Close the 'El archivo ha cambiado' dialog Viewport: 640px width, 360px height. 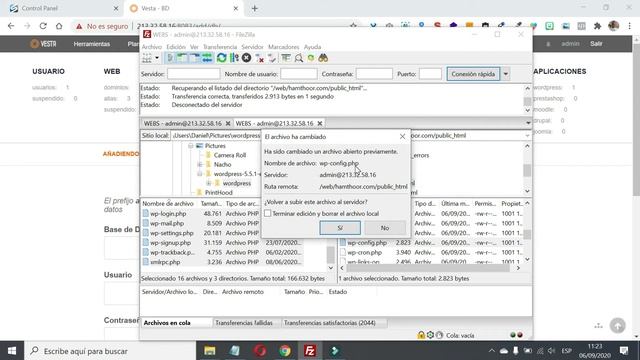tap(402, 136)
